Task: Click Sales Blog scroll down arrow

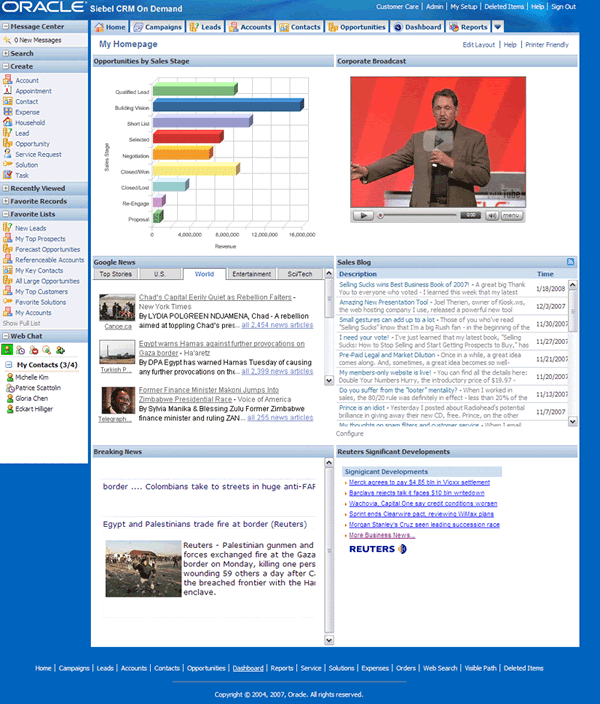Action: click(573, 421)
